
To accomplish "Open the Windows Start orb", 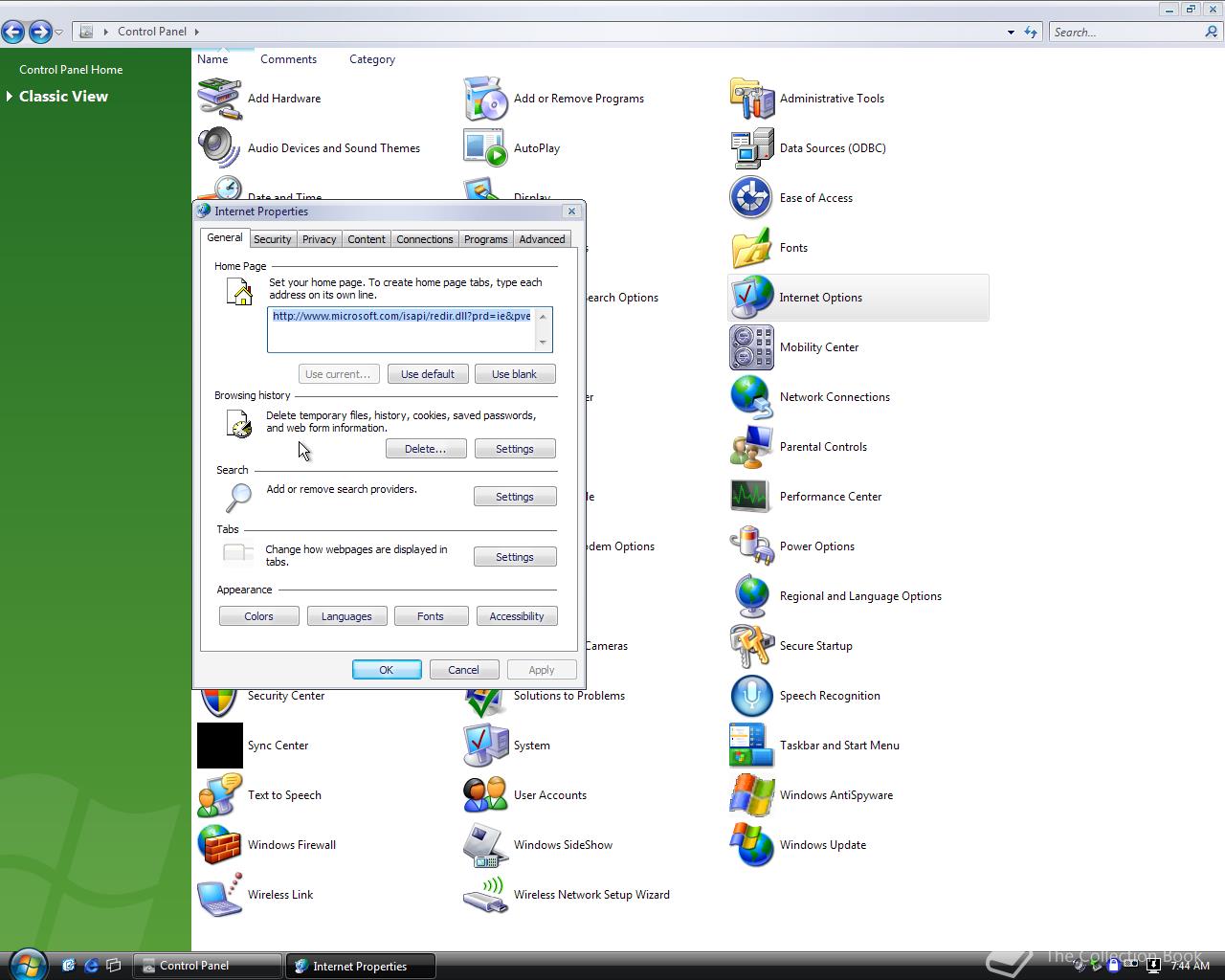I will coord(28,964).
